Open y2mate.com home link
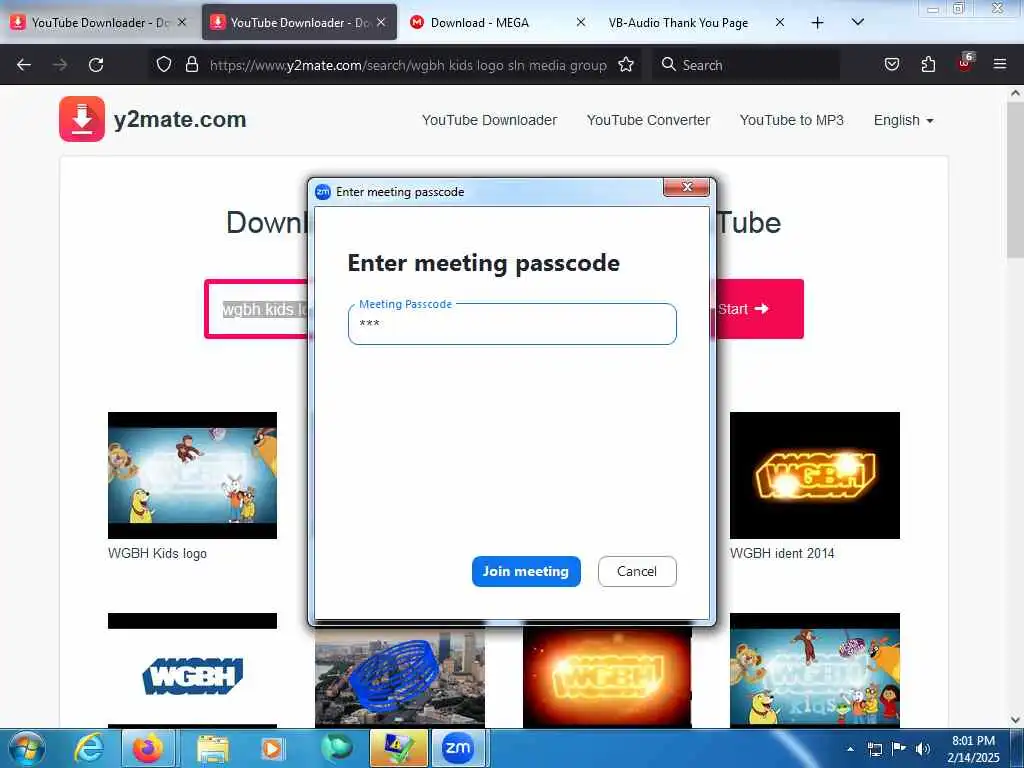The height and width of the screenshot is (768, 1024). [x=180, y=120]
